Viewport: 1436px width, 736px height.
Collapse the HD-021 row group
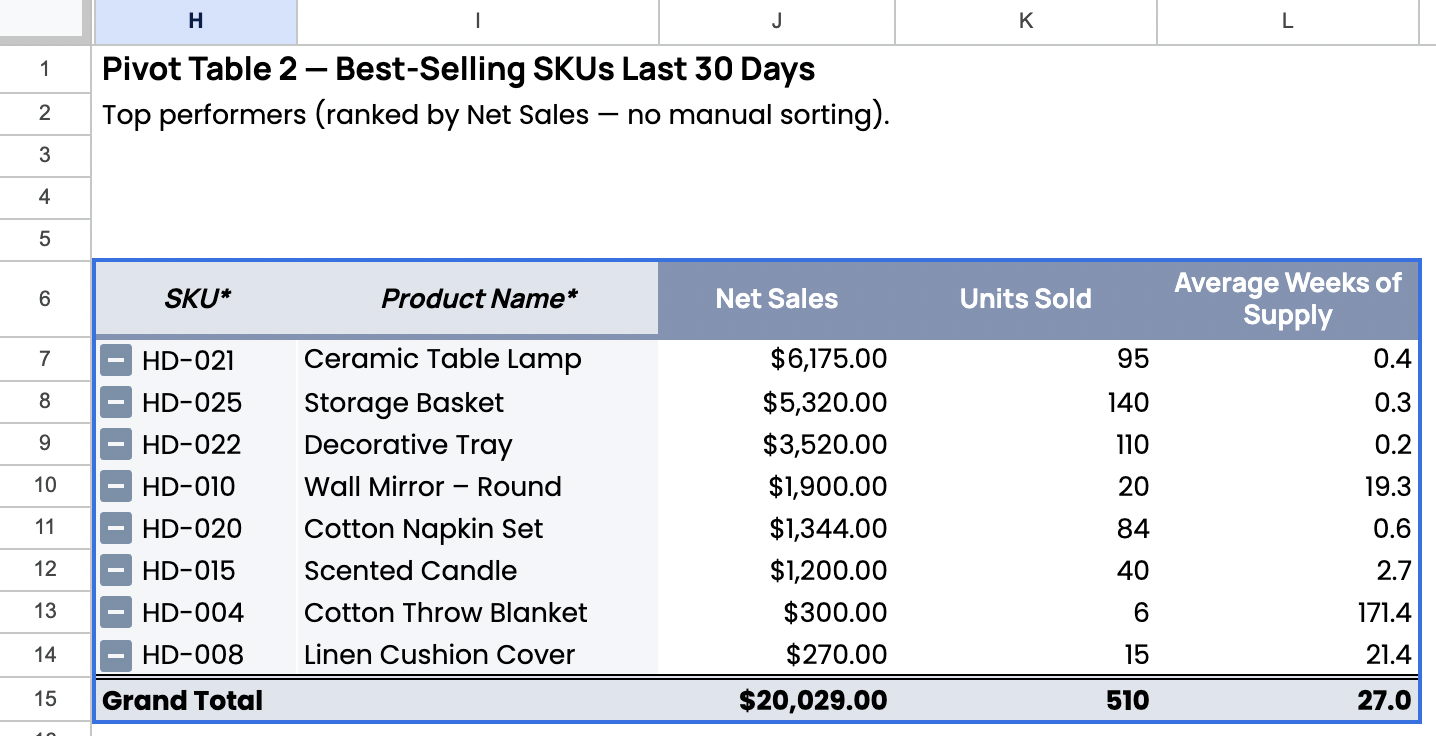pos(117,360)
